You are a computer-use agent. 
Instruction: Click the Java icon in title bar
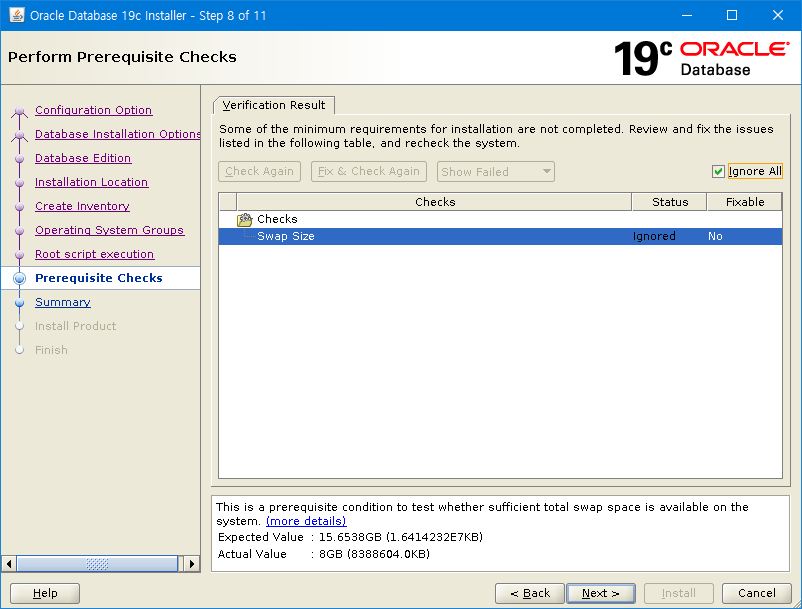(16, 16)
